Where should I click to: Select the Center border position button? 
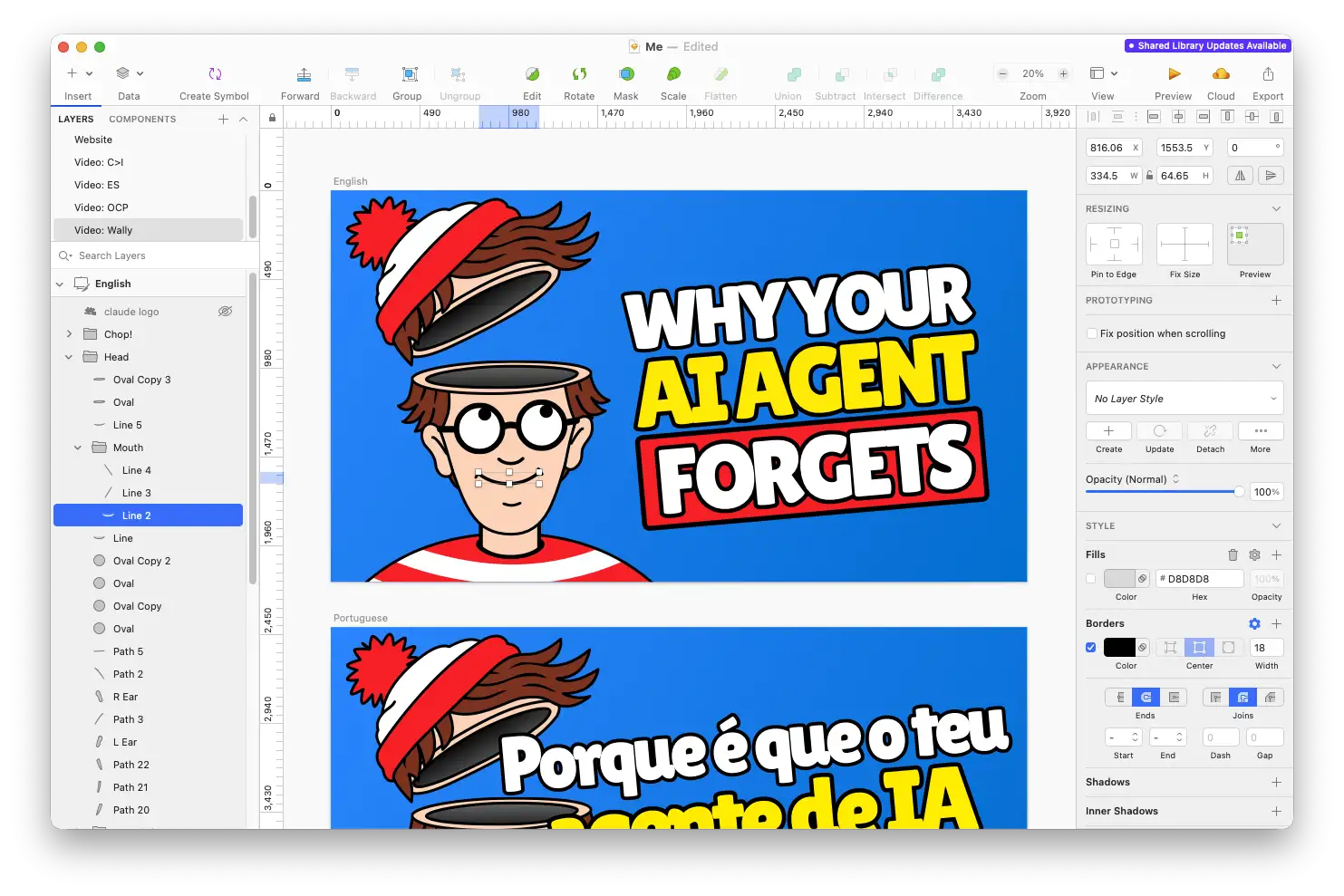pos(1199,648)
